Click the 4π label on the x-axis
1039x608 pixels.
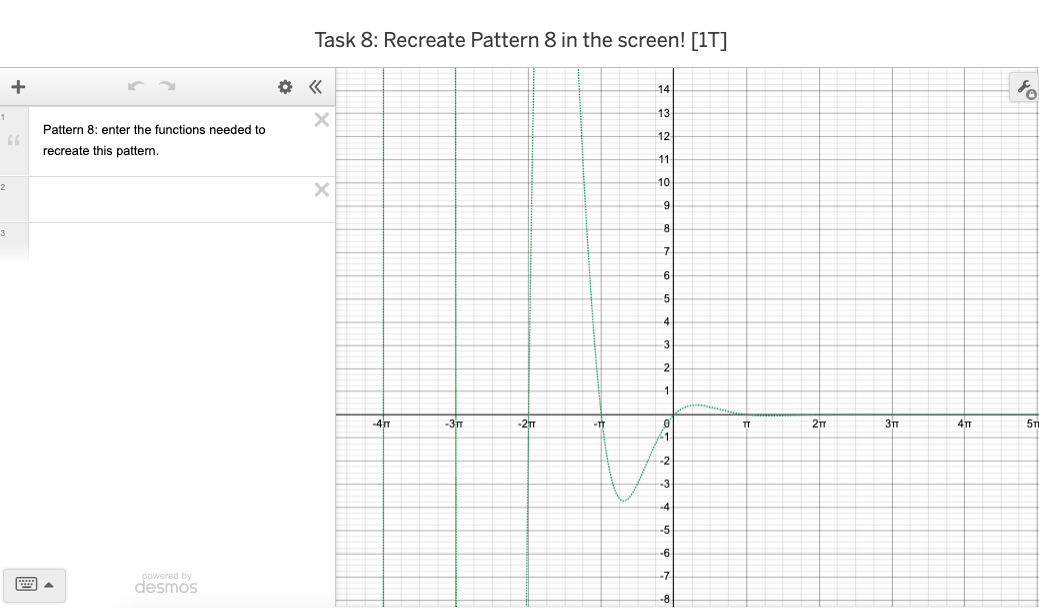pos(964,424)
